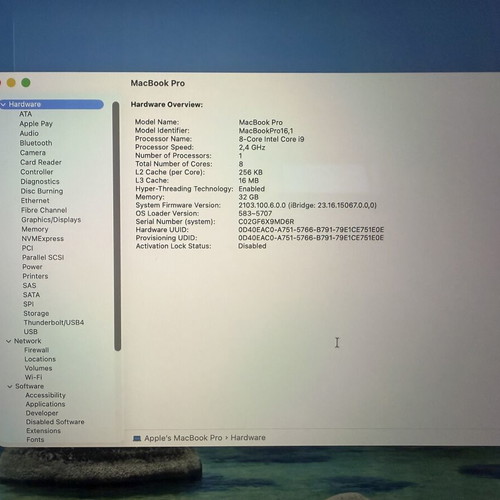
Task: Select PCI in the sidebar
Action: click(27, 248)
